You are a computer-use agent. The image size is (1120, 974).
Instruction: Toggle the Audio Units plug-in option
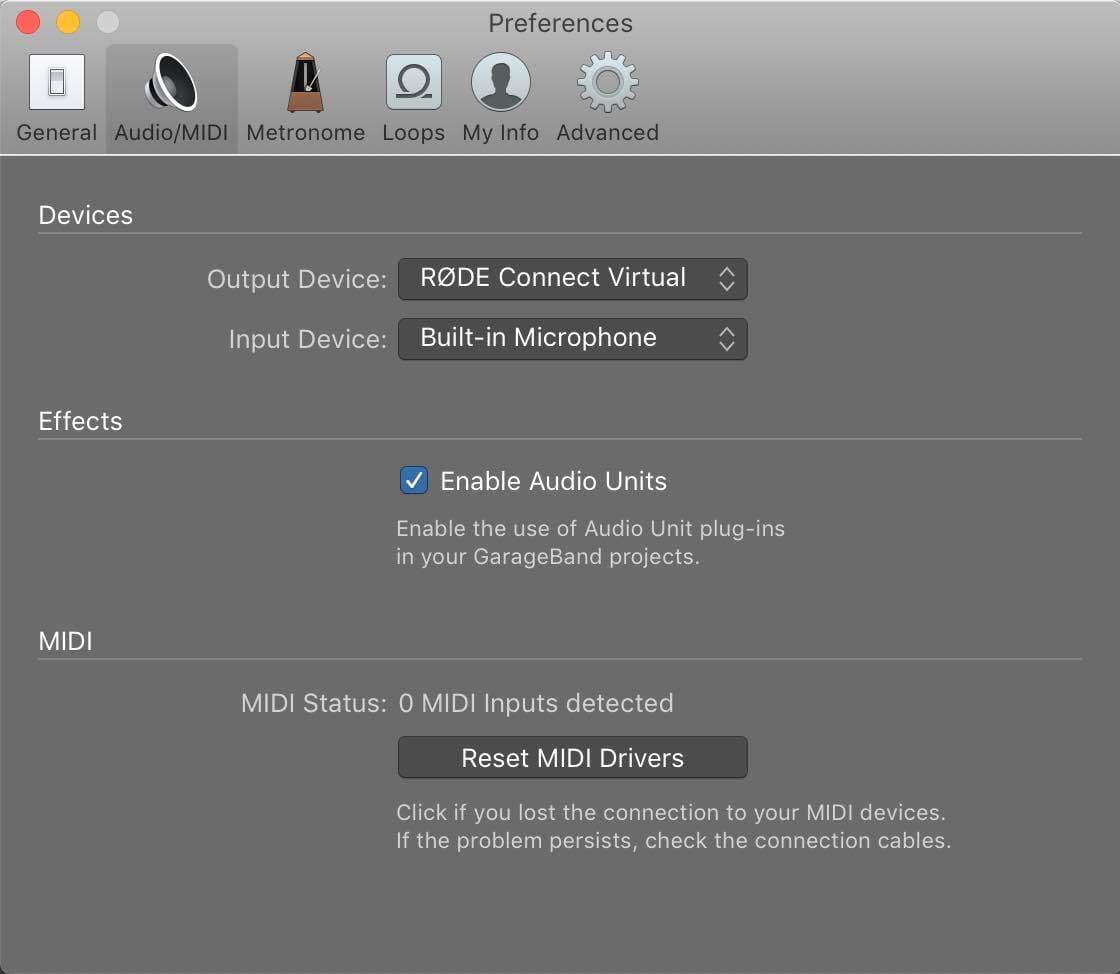(413, 481)
